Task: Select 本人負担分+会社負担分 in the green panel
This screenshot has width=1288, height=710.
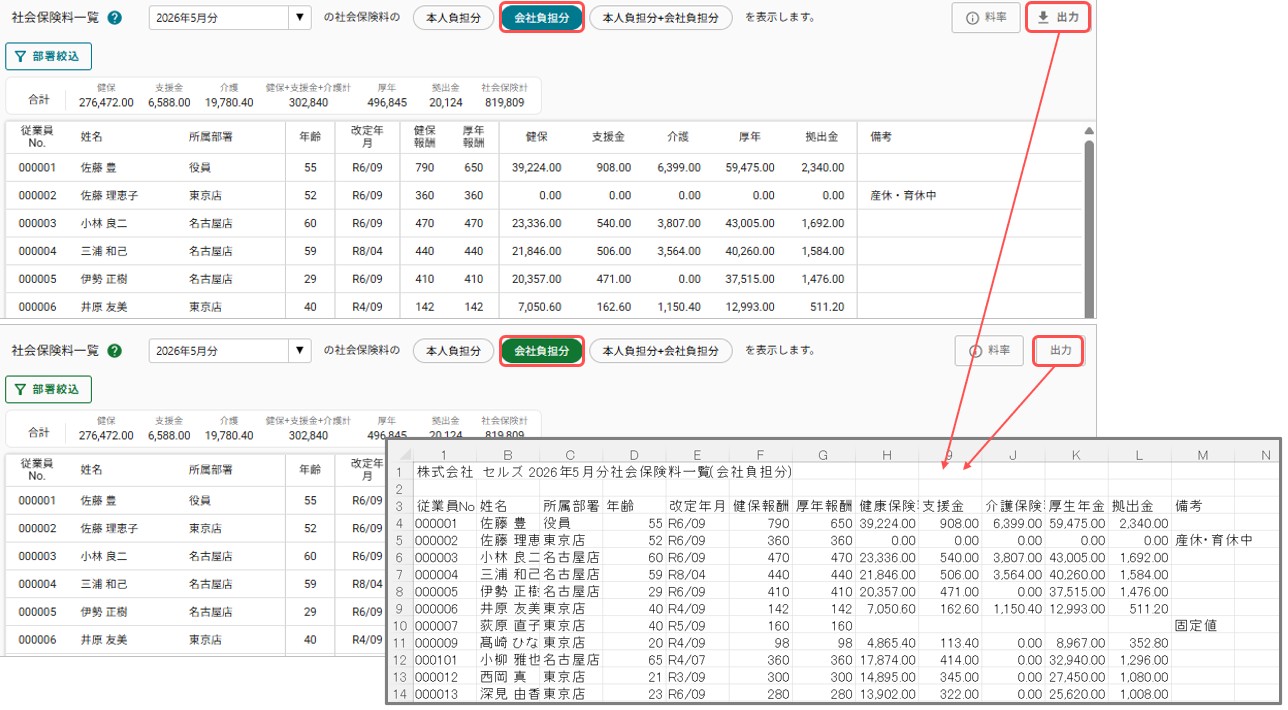Action: click(660, 351)
